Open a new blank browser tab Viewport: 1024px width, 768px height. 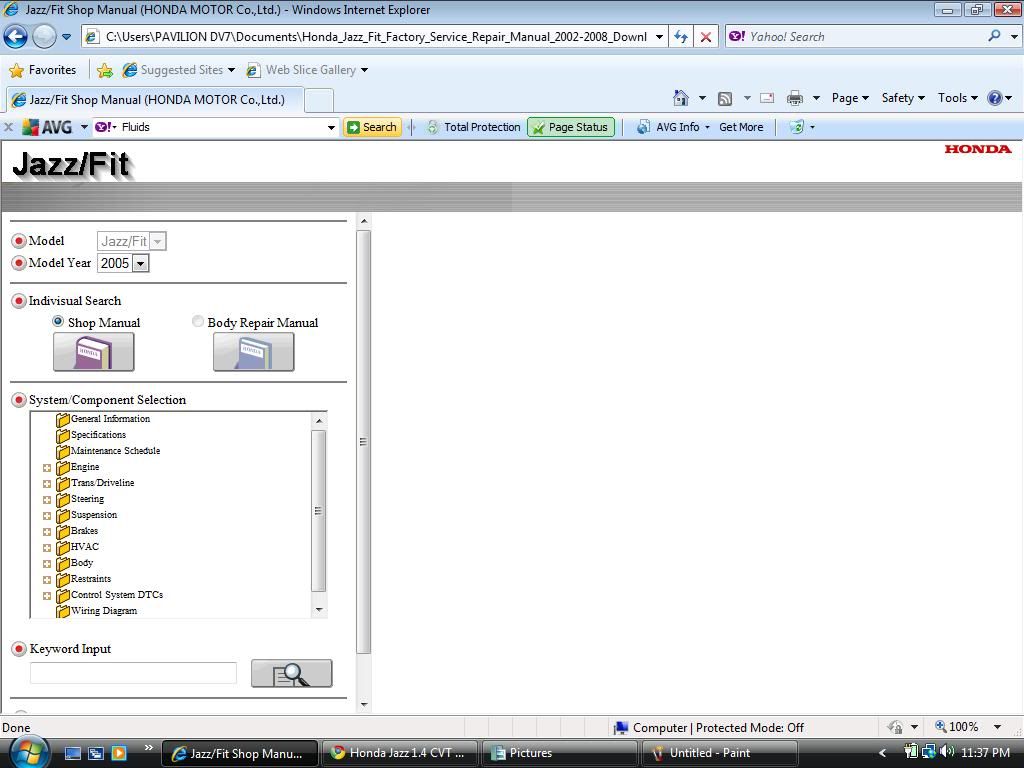pyautogui.click(x=319, y=101)
